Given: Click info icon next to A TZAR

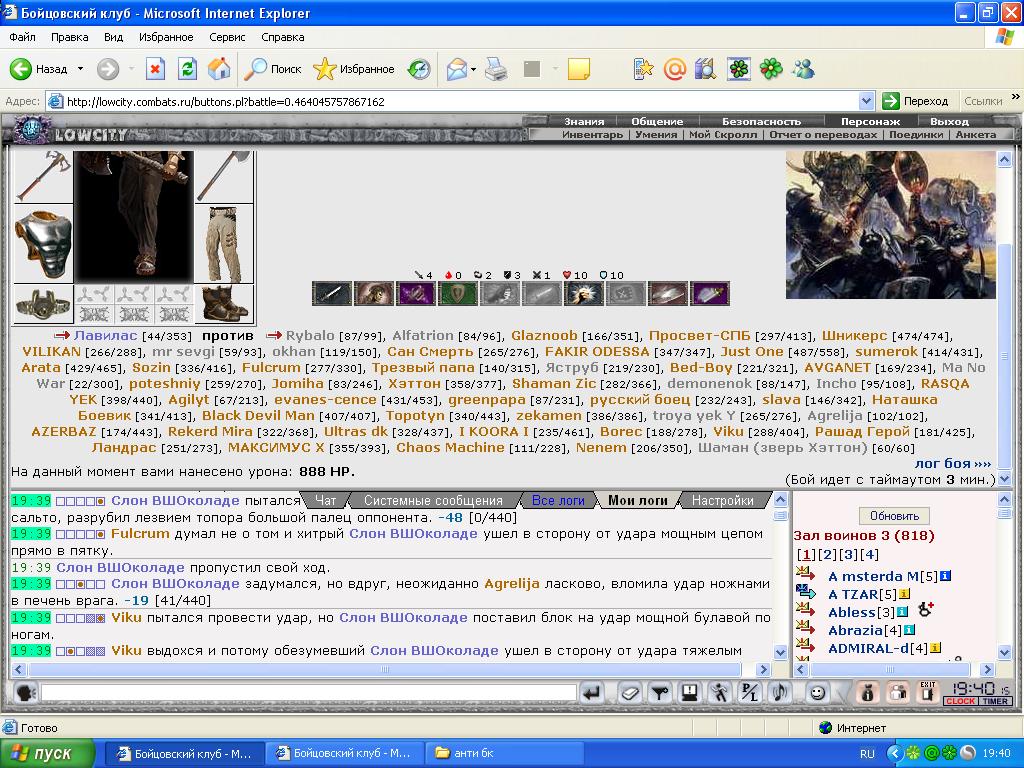Looking at the screenshot, I should [x=904, y=594].
